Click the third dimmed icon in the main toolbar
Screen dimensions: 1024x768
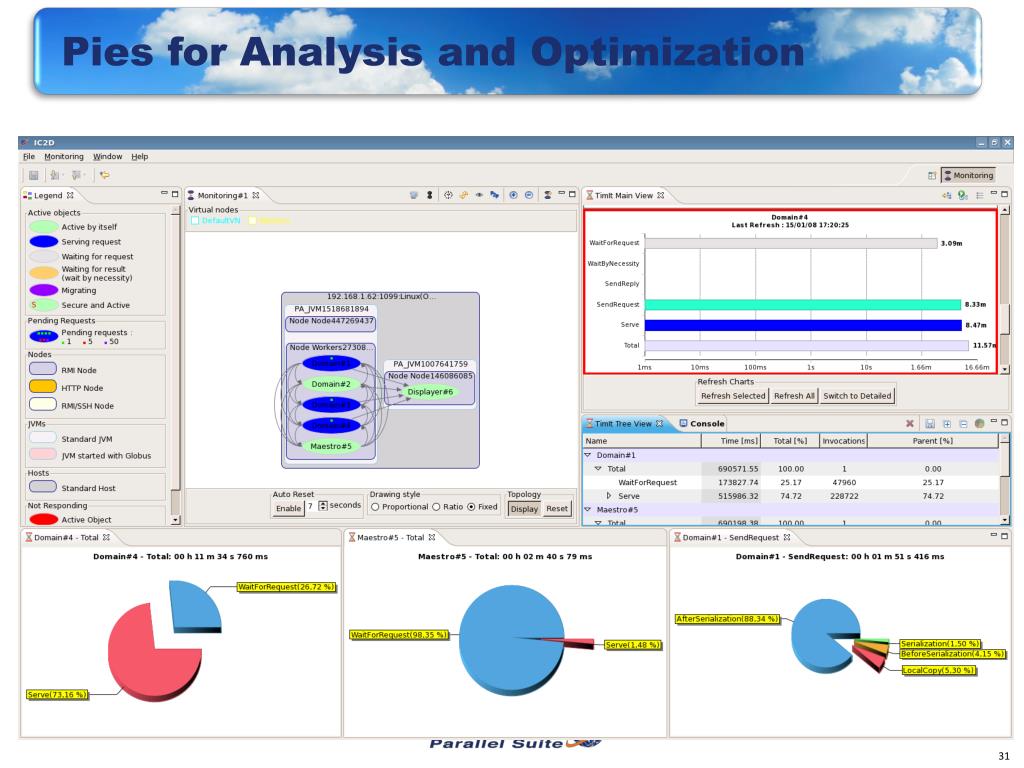[x=78, y=175]
